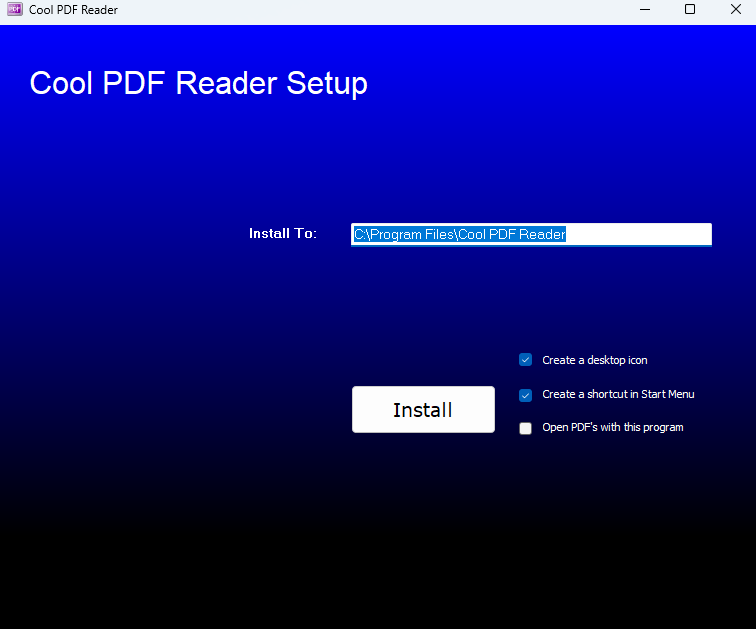Image resolution: width=756 pixels, height=629 pixels.
Task: Click the empty middle of the title bar
Action: click(x=370, y=10)
